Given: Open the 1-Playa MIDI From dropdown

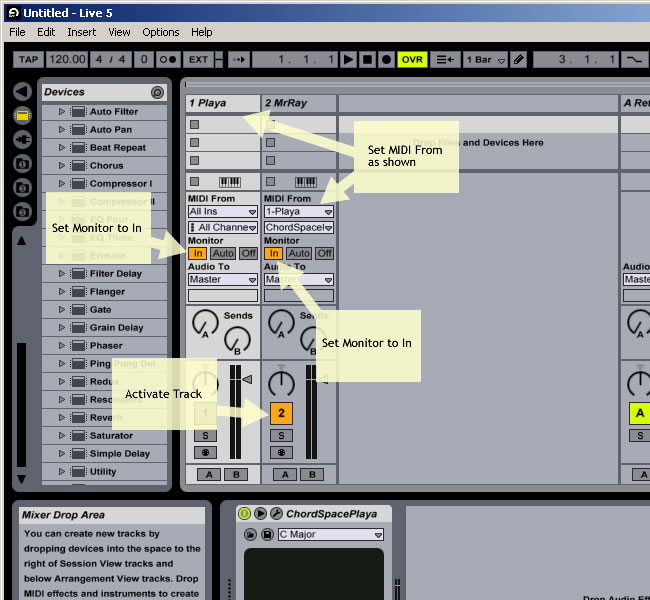Looking at the screenshot, I should coord(299,211).
